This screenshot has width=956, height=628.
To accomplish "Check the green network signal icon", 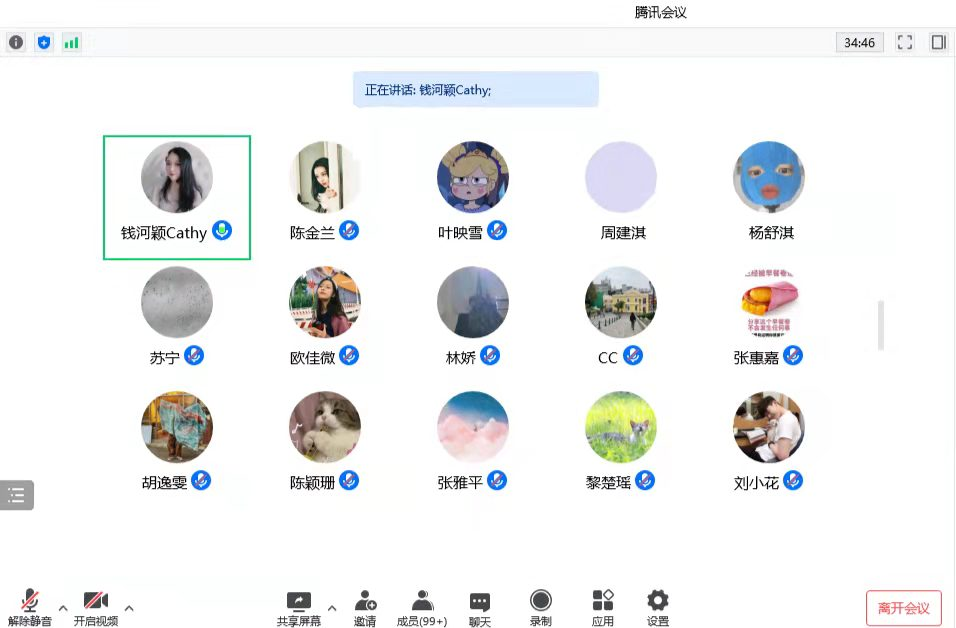I will click(71, 42).
